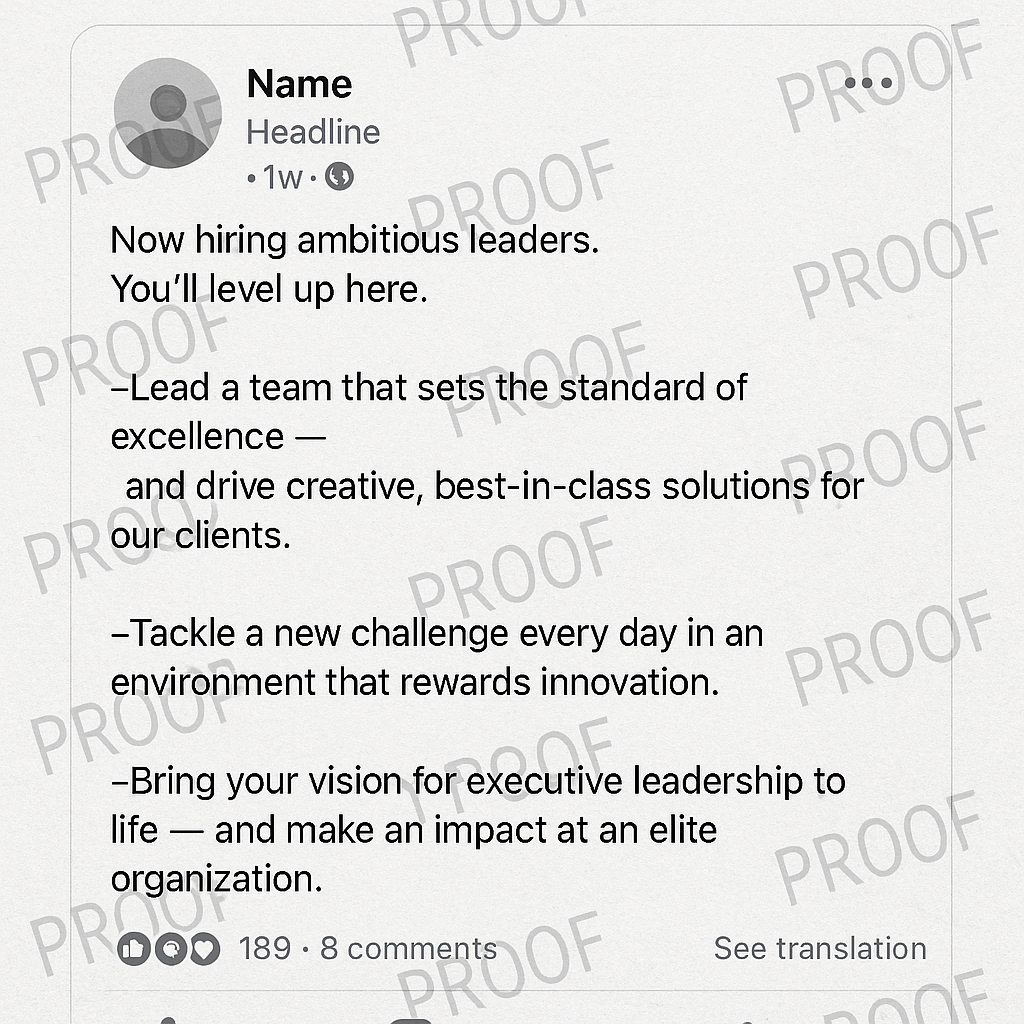The height and width of the screenshot is (1024, 1024).
Task: Open the post's three-dot options menu
Action: pos(868,84)
